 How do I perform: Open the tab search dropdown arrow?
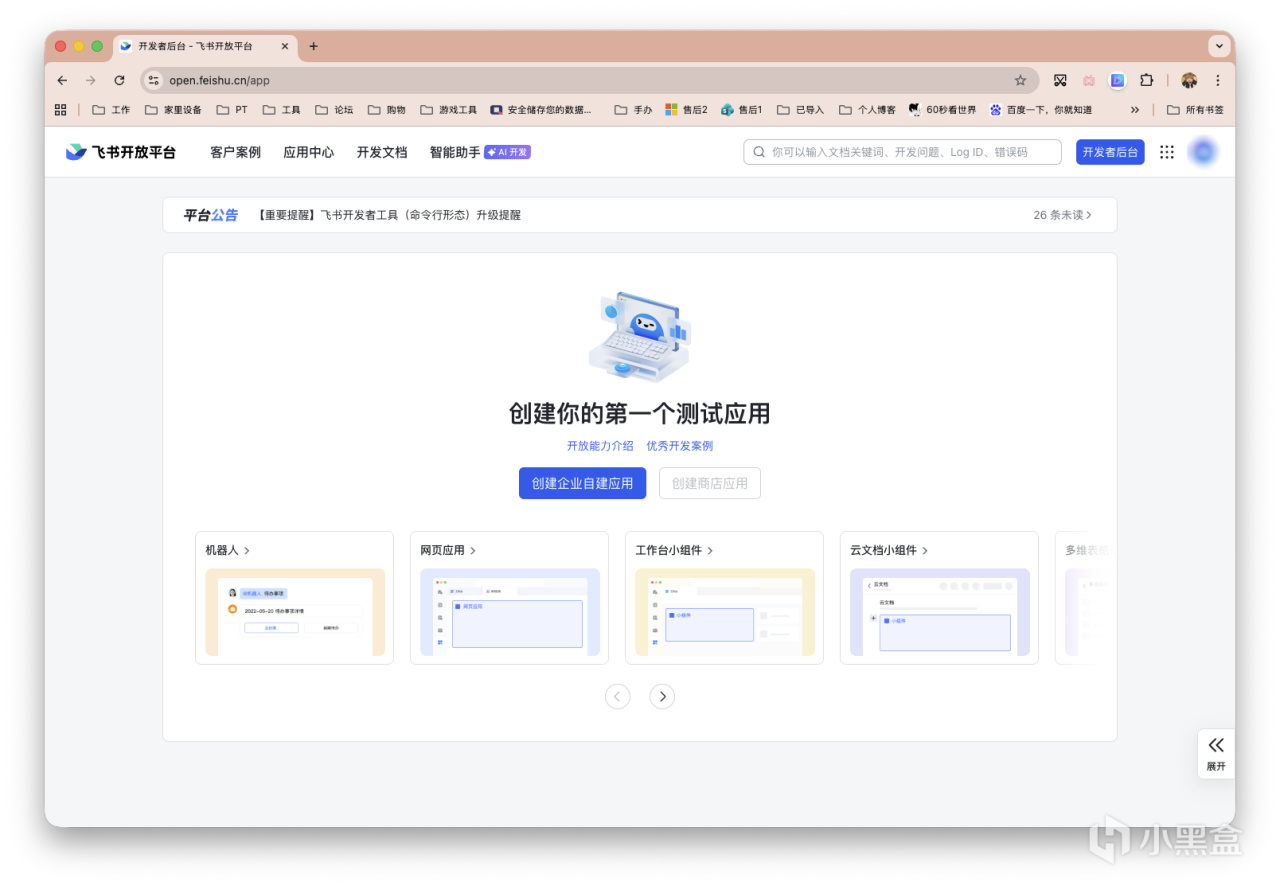pos(1219,46)
